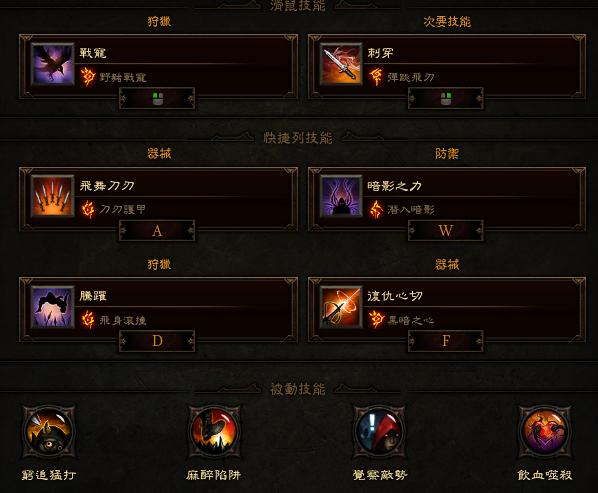Click the left mouse button binding under 戰寵

[x=157, y=98]
